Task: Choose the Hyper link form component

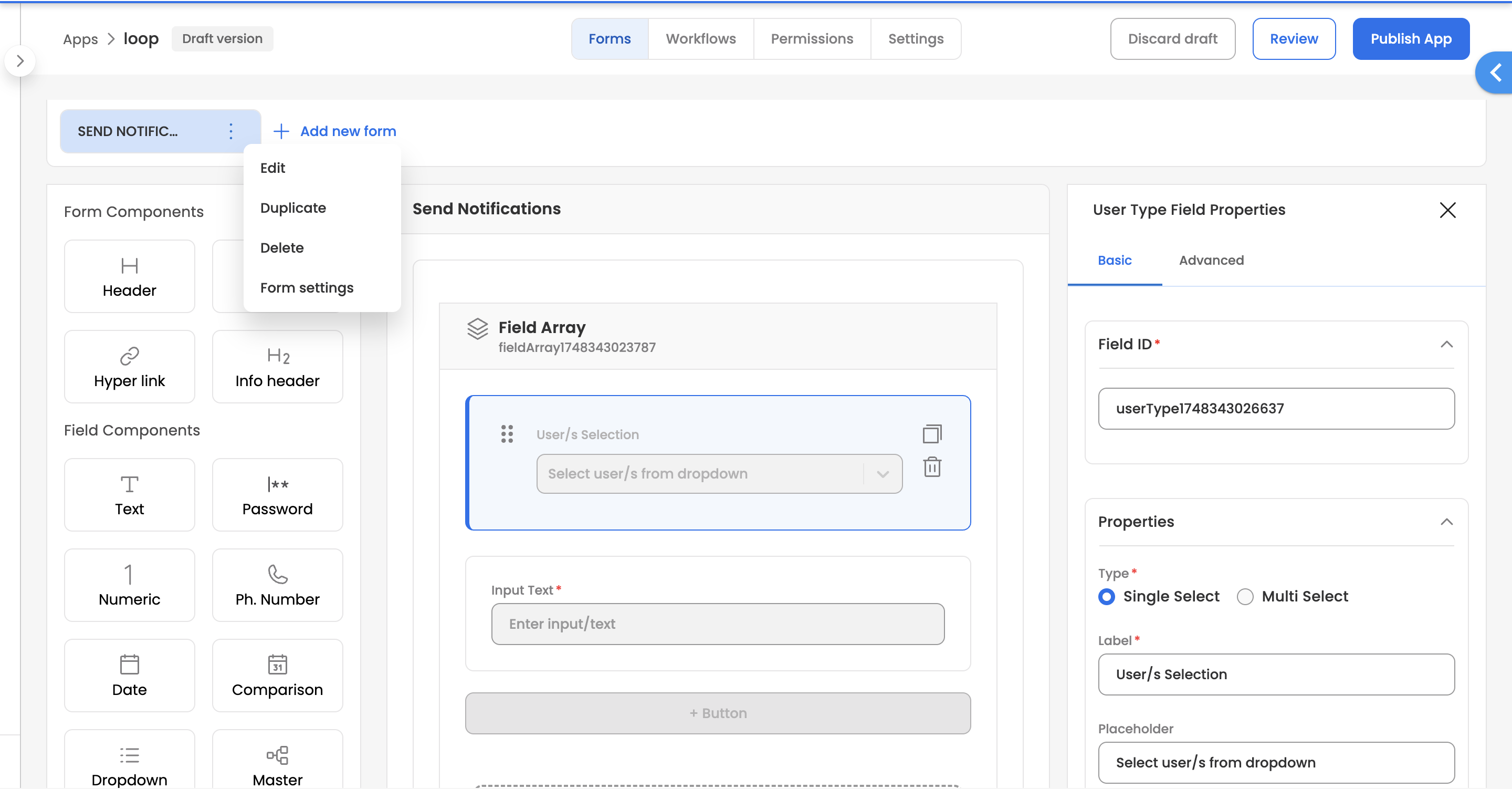Action: point(129,367)
